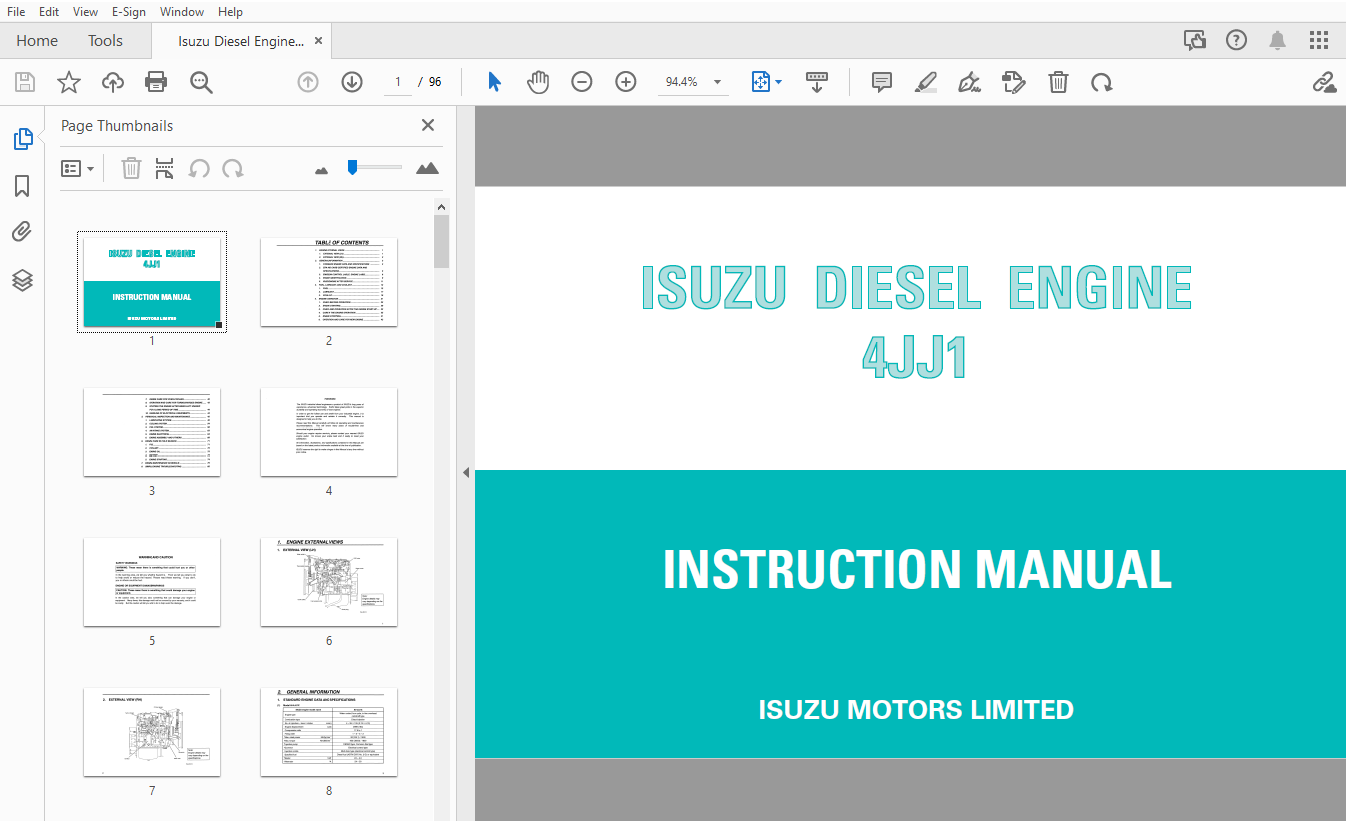Open the Help question mark icon

click(x=1236, y=40)
